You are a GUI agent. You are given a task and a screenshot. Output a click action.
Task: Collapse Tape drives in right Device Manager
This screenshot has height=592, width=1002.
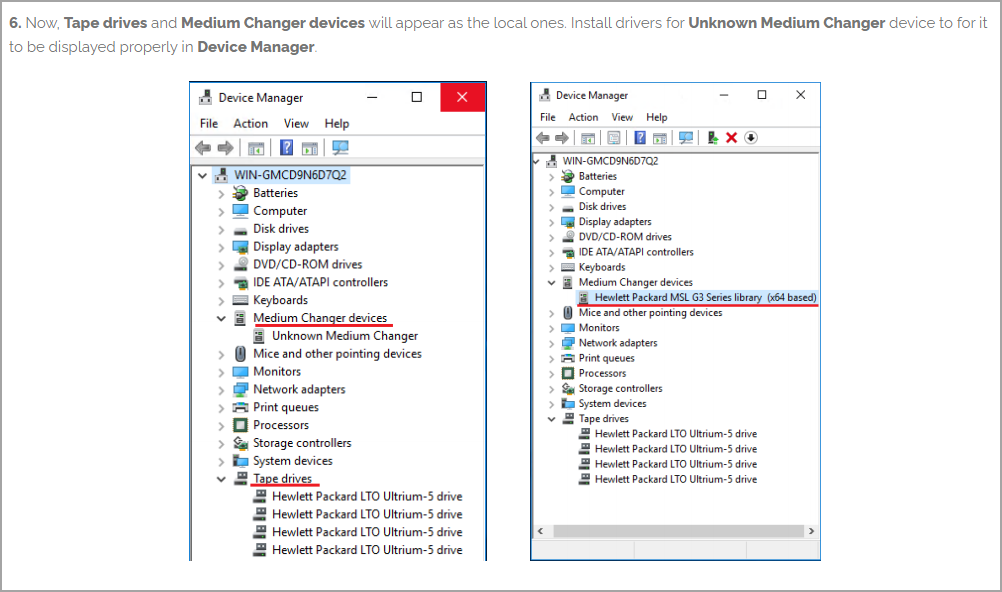pyautogui.click(x=551, y=419)
